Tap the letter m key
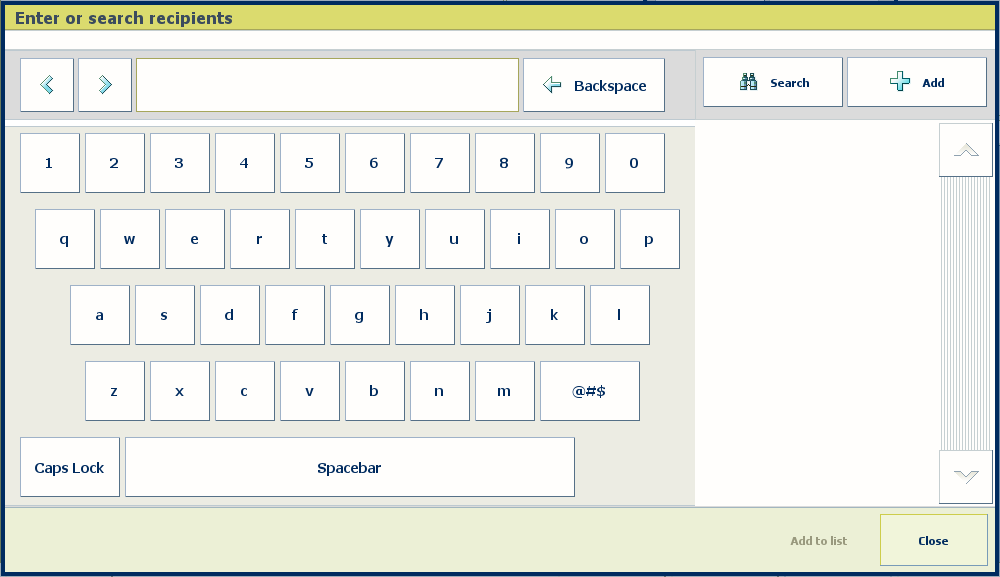 504,391
